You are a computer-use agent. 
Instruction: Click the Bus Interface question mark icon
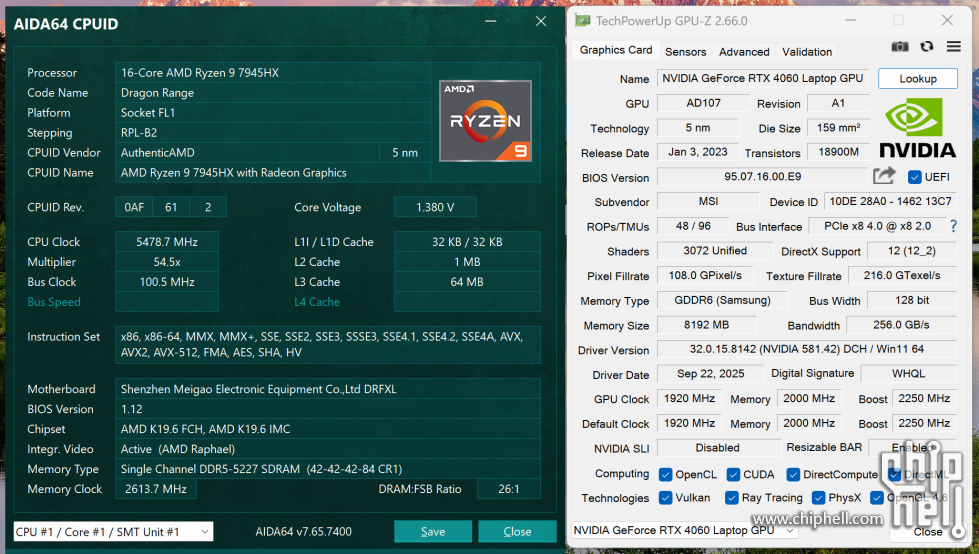point(953,226)
